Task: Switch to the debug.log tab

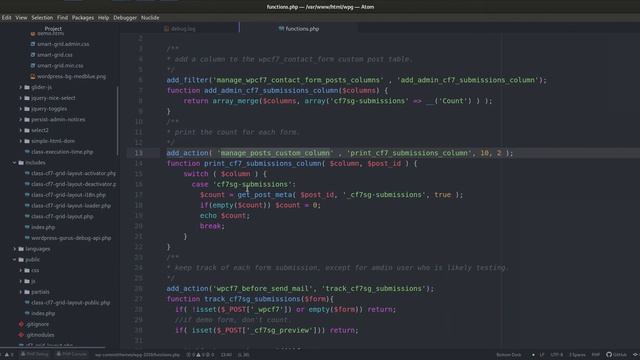Action: (x=180, y=29)
